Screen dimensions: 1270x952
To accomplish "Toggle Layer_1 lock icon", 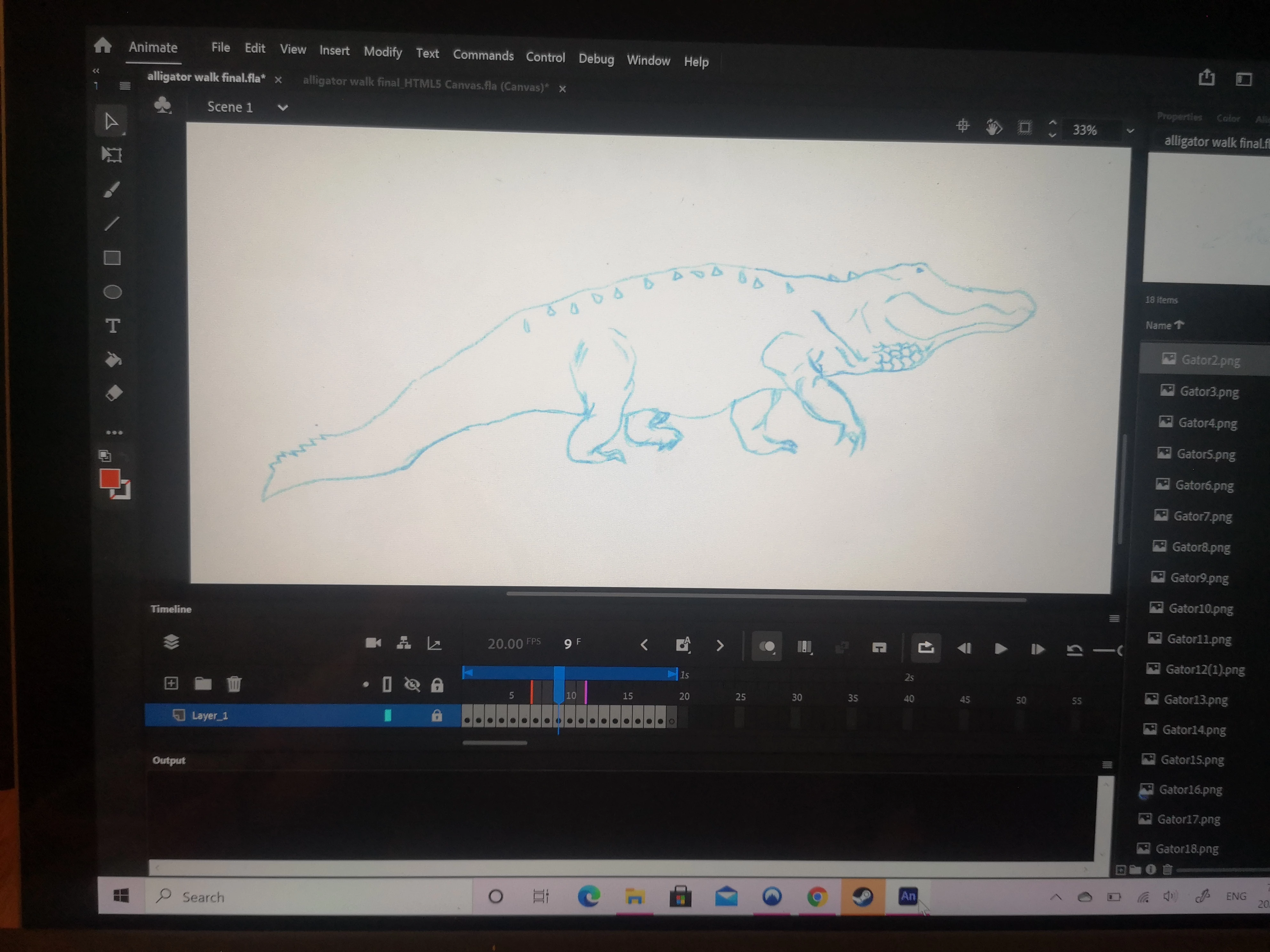I will coord(437,716).
